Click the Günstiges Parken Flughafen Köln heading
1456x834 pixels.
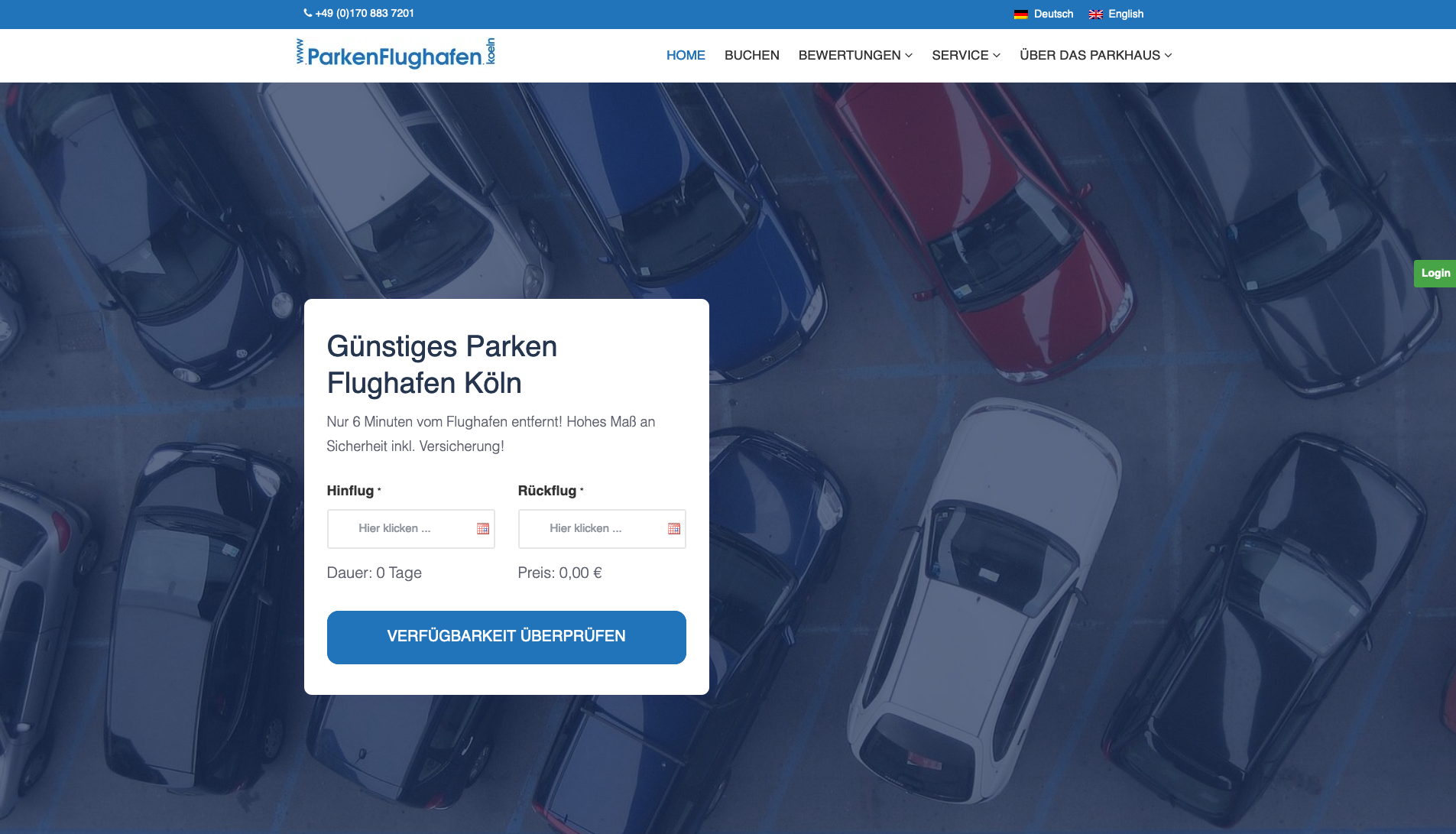442,365
